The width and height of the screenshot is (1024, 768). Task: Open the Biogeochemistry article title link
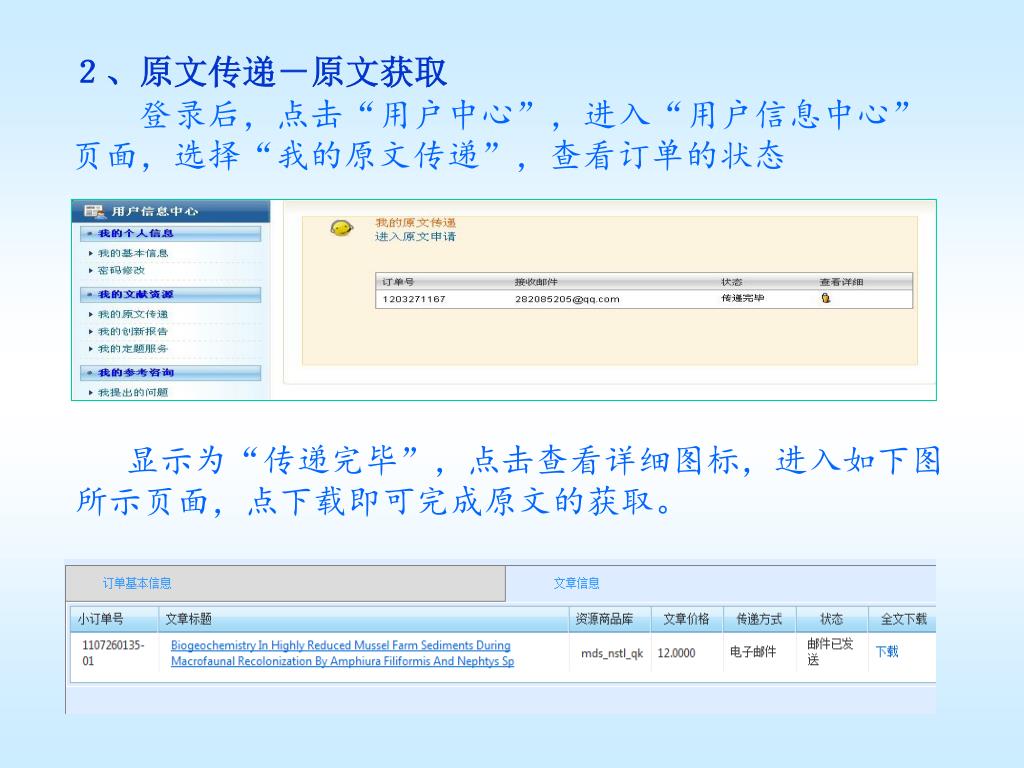pos(342,653)
